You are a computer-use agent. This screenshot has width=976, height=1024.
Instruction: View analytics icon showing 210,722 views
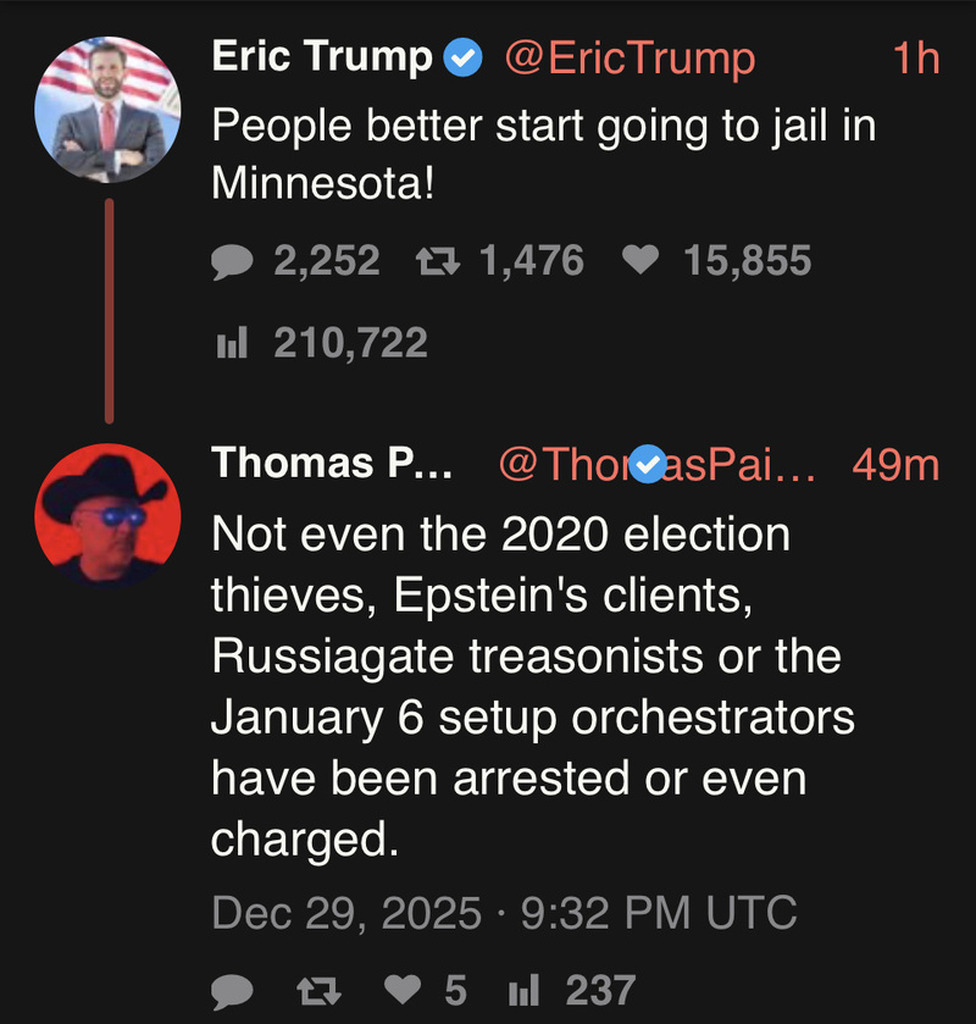coord(231,345)
